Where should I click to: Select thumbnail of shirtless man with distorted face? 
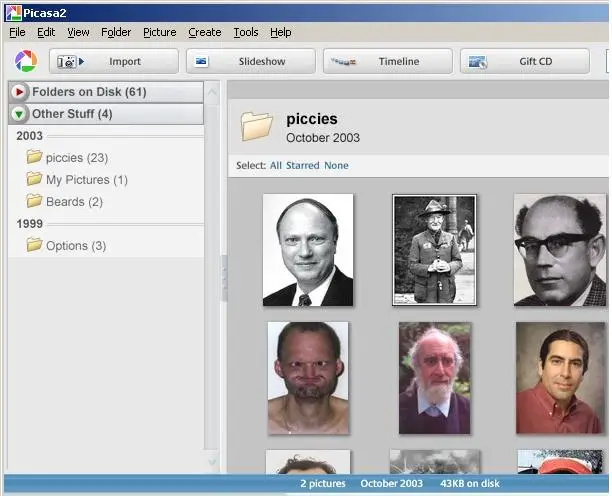coord(308,378)
